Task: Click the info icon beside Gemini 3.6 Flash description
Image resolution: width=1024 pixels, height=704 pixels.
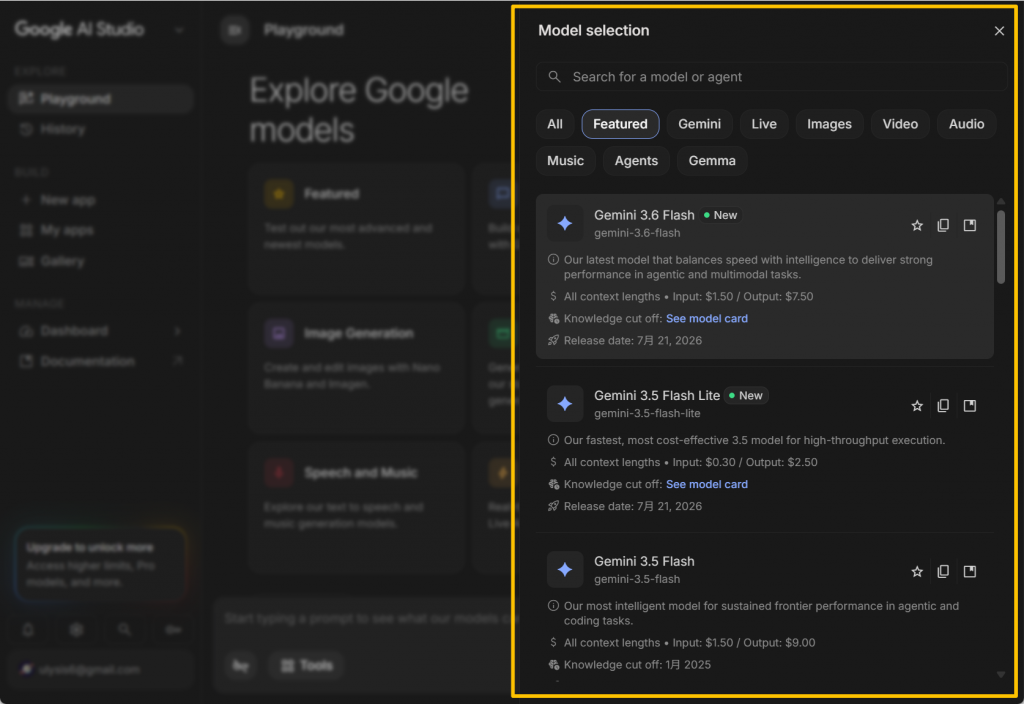Action: pos(553,260)
